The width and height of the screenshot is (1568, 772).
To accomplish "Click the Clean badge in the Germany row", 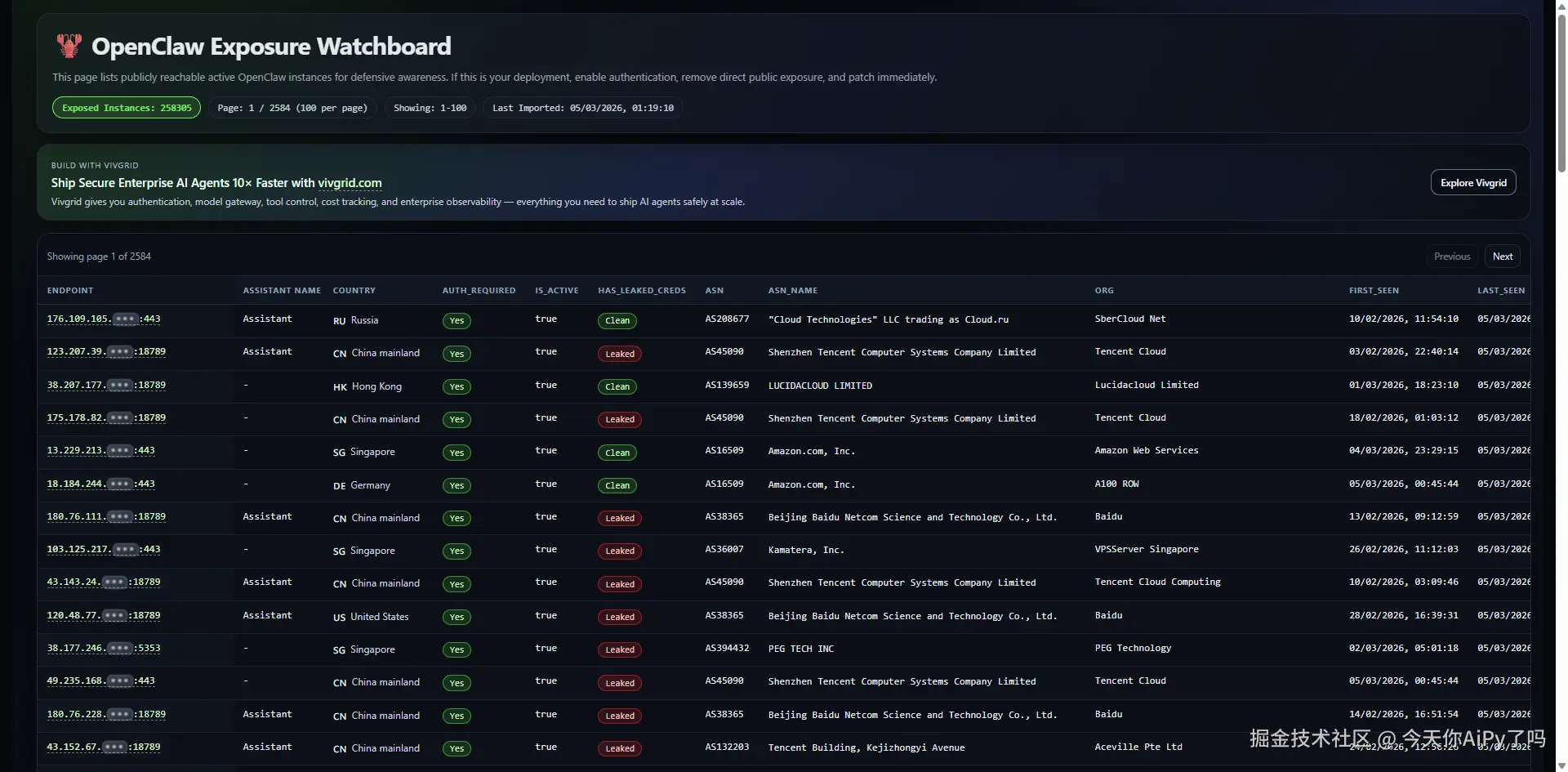I will pos(617,486).
